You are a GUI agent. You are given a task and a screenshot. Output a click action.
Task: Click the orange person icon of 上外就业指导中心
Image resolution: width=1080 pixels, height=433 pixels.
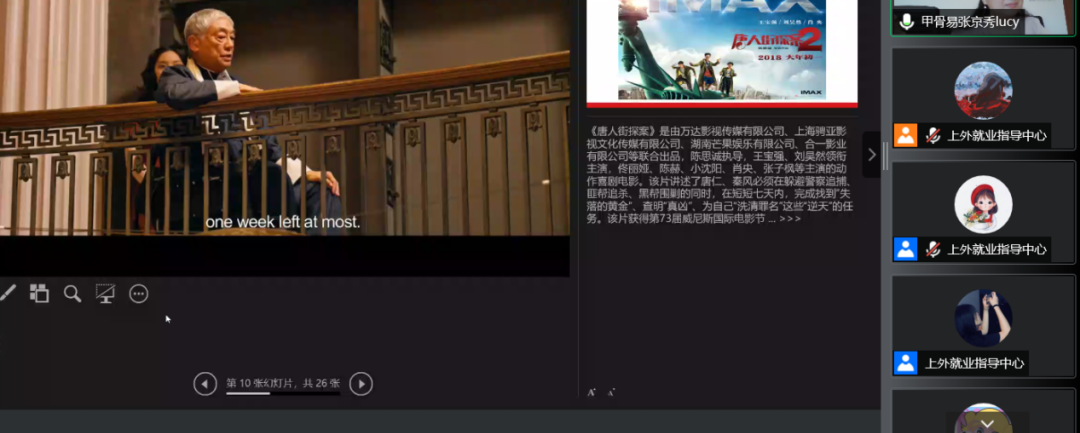905,135
